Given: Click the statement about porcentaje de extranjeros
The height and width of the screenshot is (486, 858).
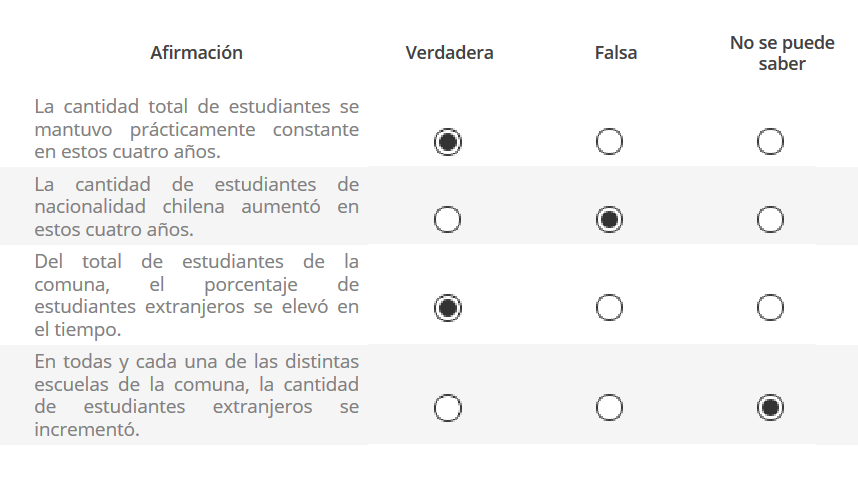Looking at the screenshot, I should [x=196, y=295].
